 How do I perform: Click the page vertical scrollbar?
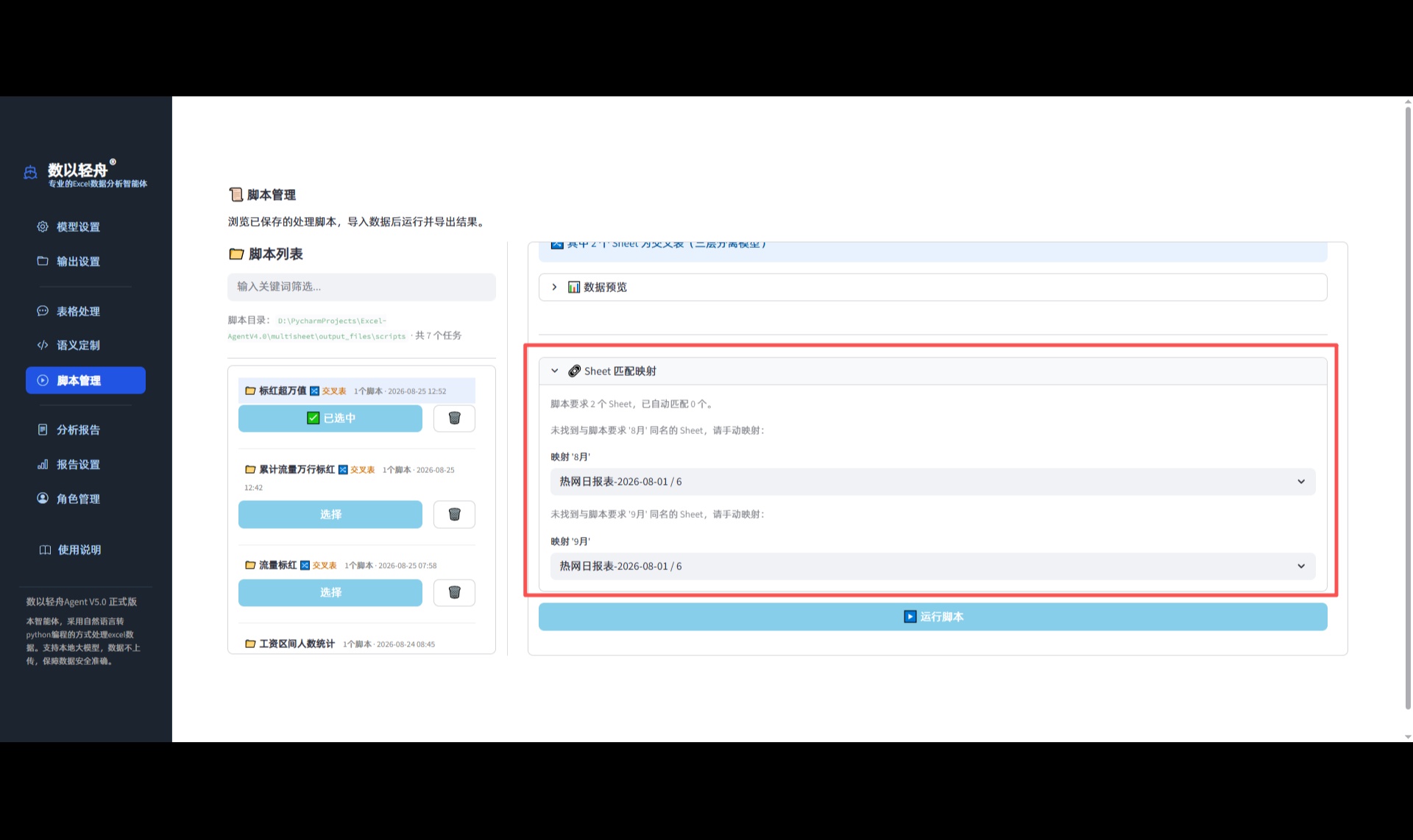coord(1408,408)
